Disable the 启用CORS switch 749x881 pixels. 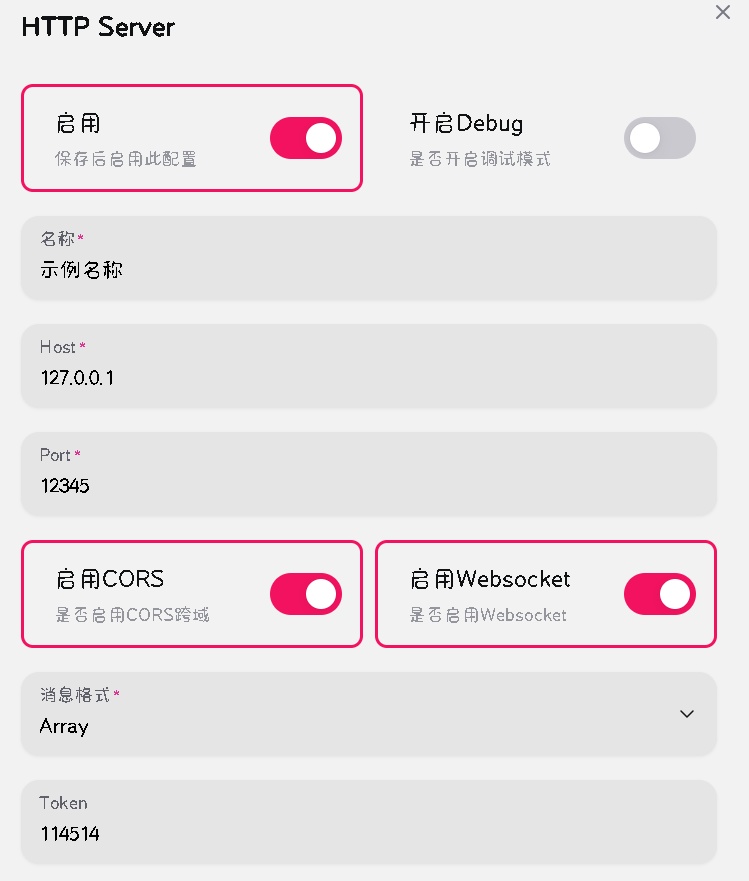(x=306, y=594)
